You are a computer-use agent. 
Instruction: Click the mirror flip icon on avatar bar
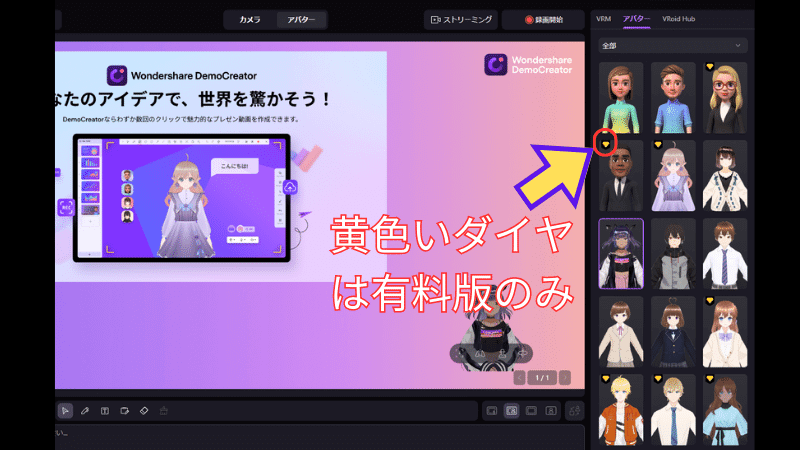481,353
